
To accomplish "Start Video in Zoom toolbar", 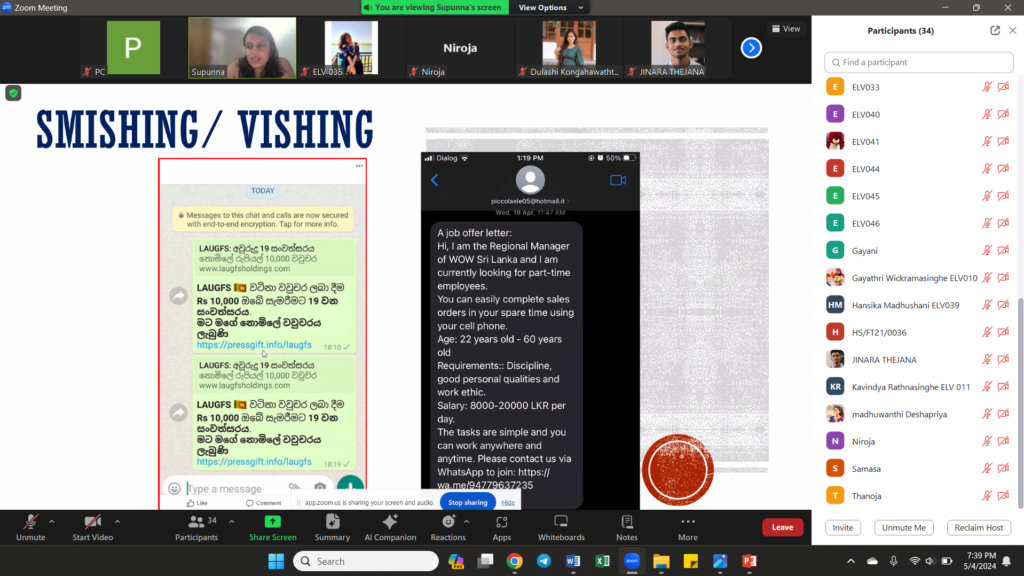I will (92, 527).
